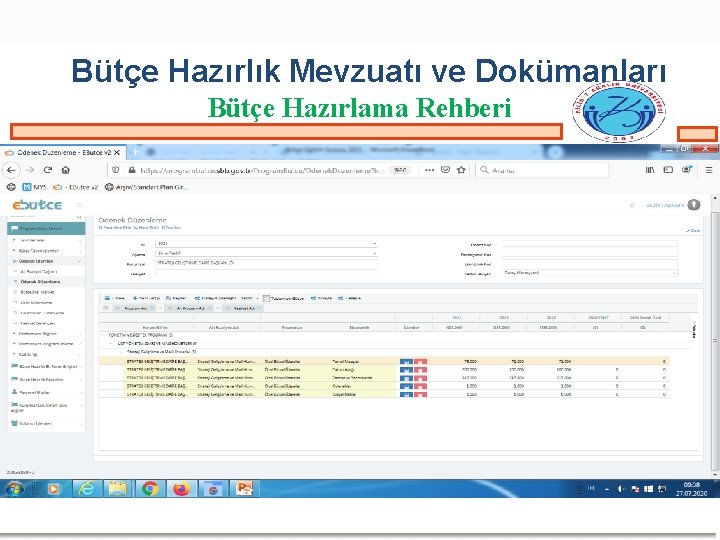Screen dimensions: 720x540
Task: Open the Detay dropdown on the right form side
Action: point(590,273)
